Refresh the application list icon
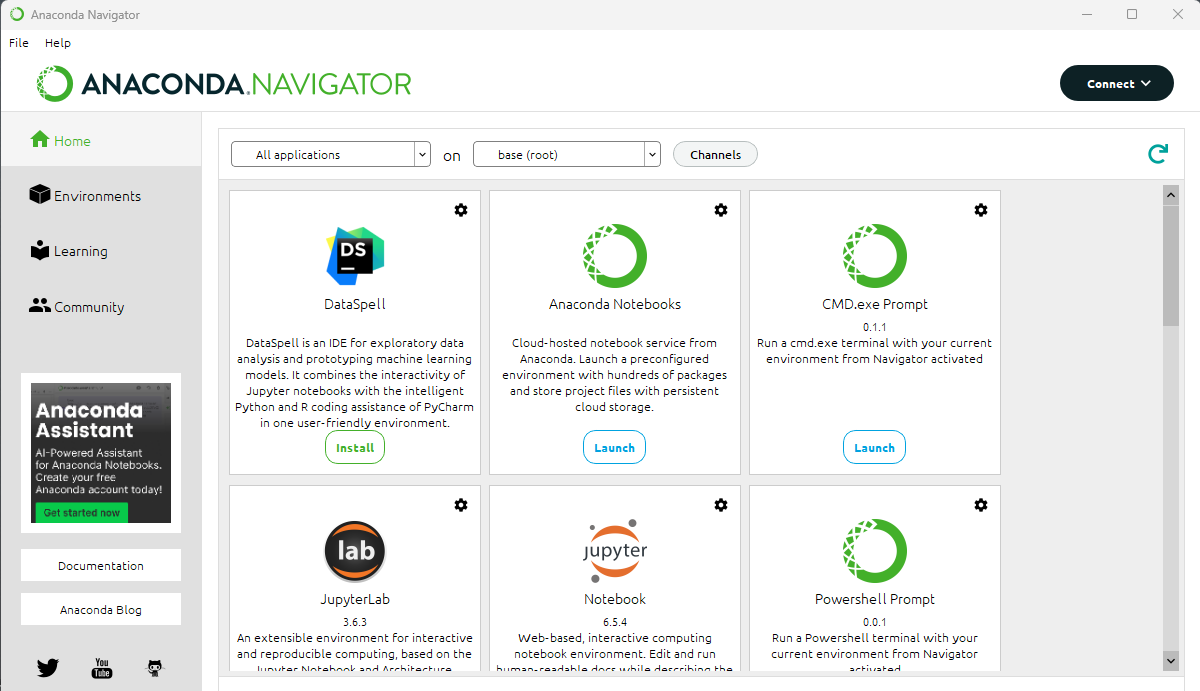 tap(1158, 154)
